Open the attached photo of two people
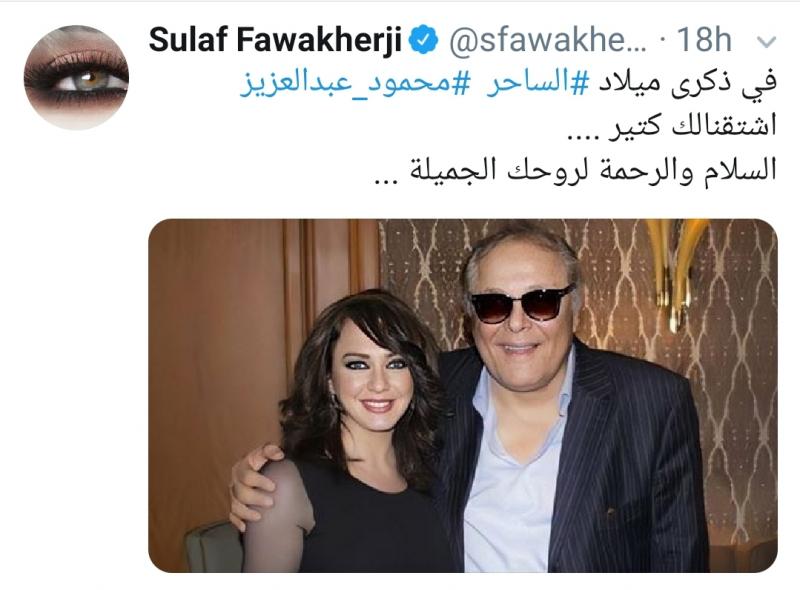 click(463, 396)
